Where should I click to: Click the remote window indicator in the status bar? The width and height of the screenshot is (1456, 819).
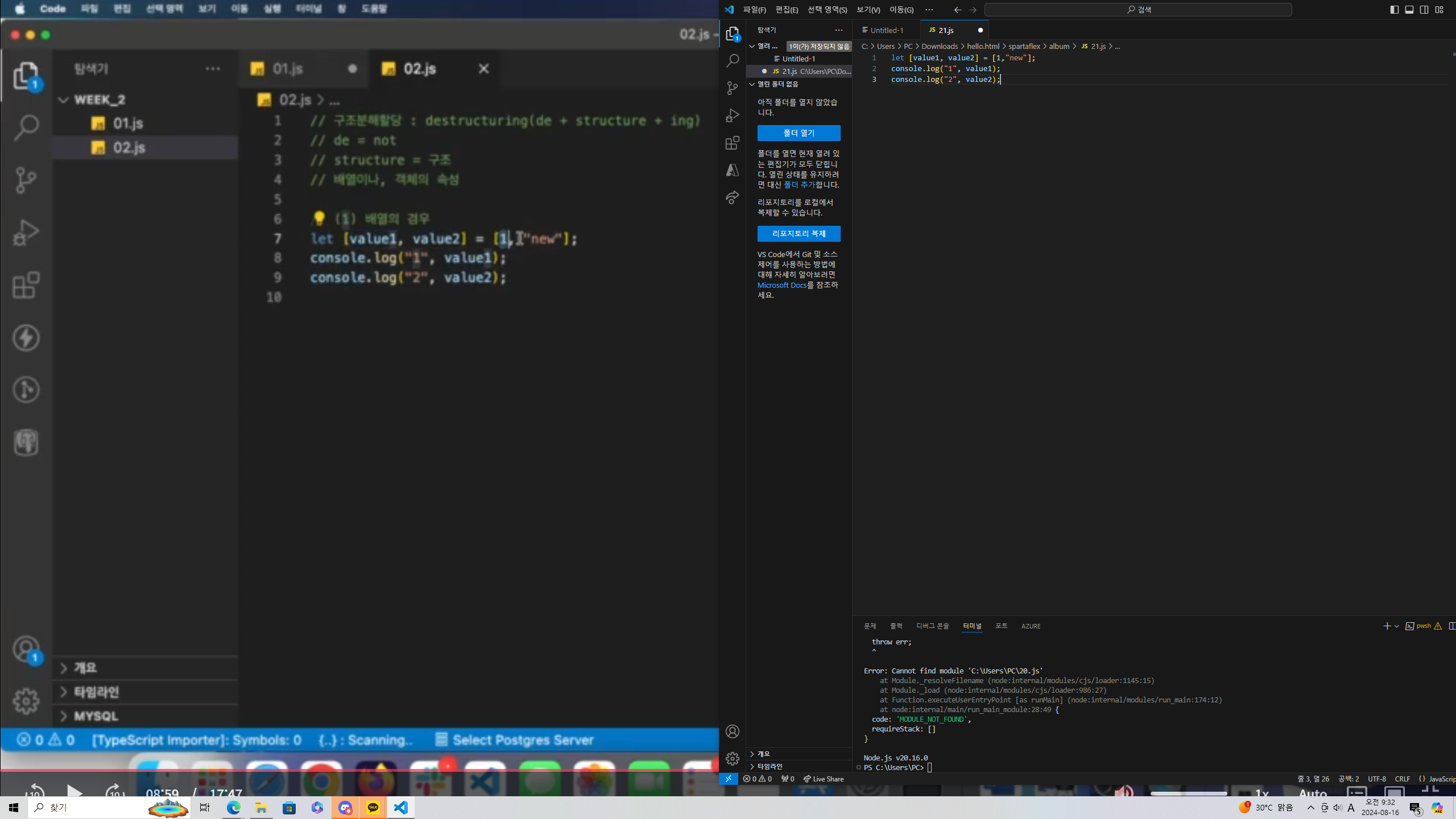[729, 779]
